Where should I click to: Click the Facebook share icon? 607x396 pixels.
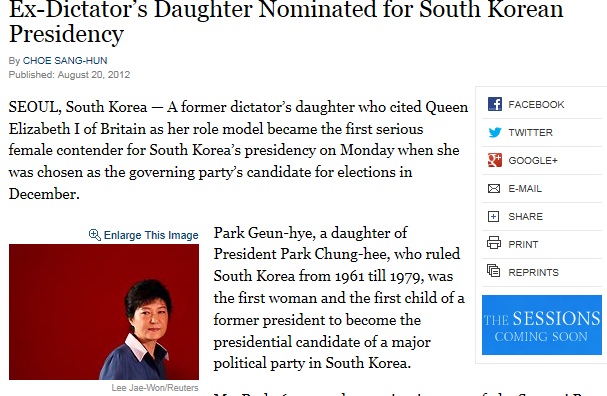(494, 104)
